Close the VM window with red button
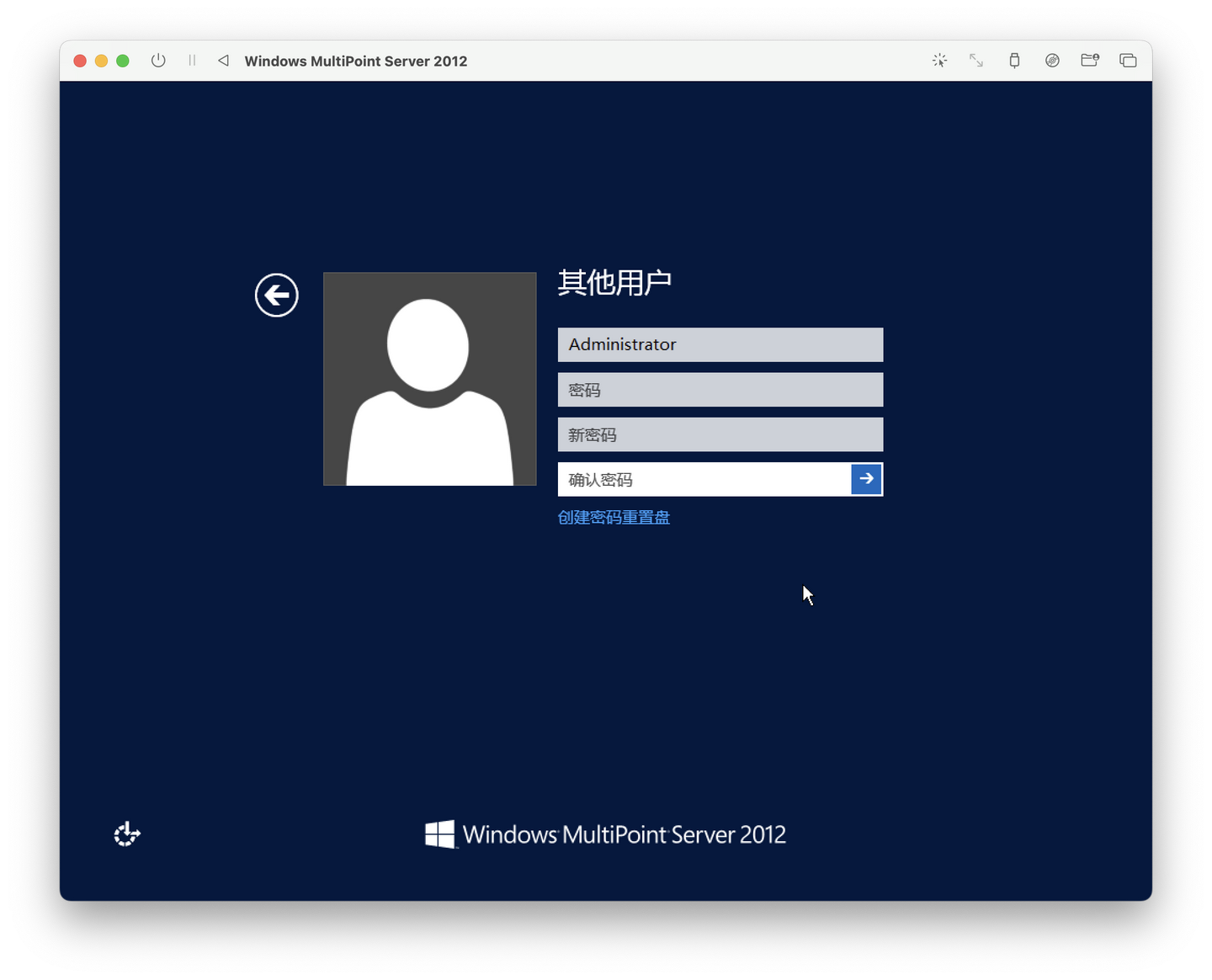Image resolution: width=1212 pixels, height=980 pixels. pos(80,61)
